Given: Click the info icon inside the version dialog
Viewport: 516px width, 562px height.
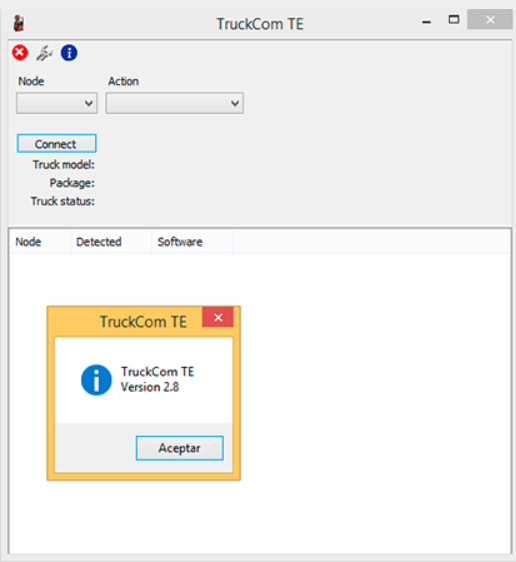Looking at the screenshot, I should click(x=96, y=380).
